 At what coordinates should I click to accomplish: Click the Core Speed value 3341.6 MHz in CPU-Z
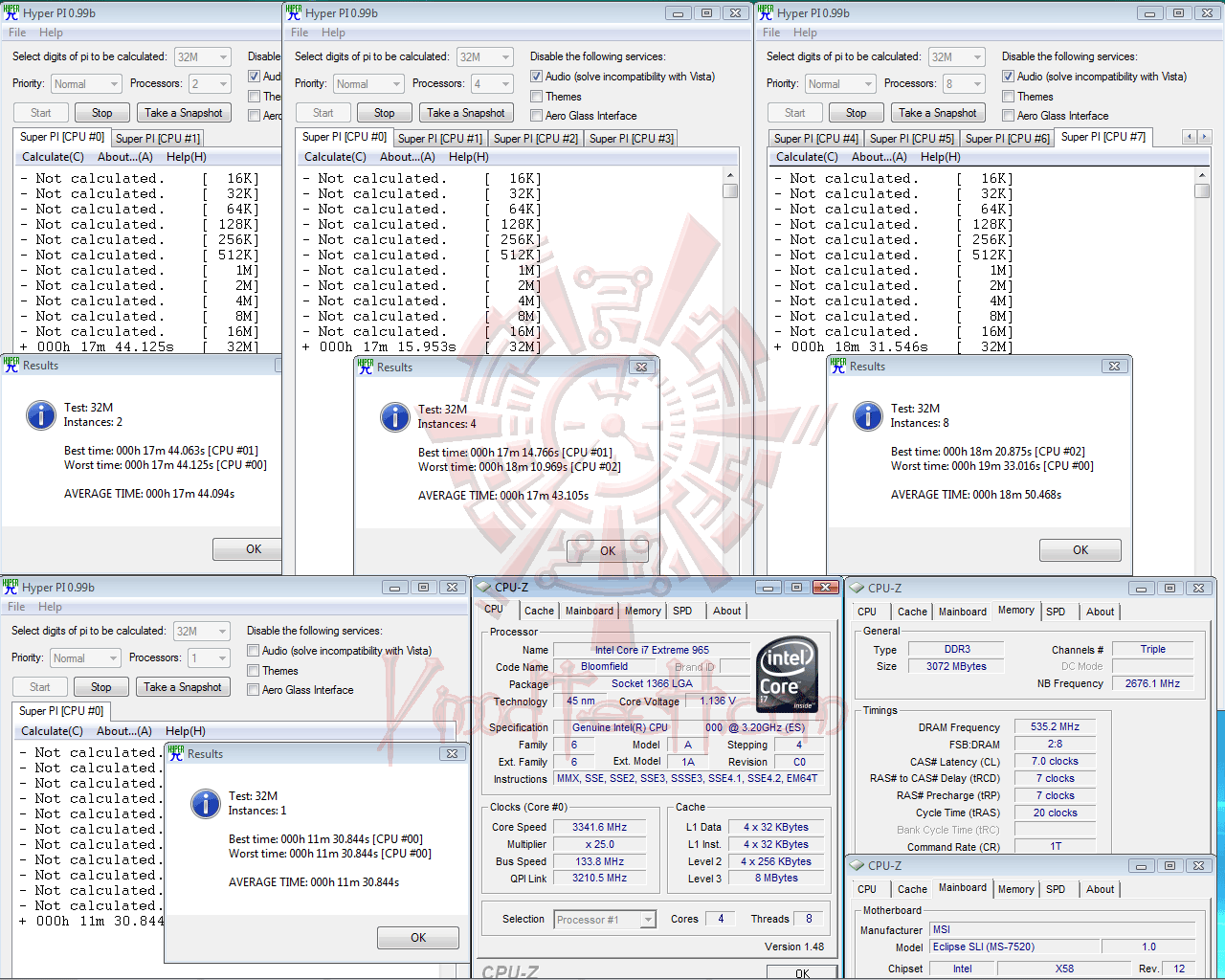click(600, 827)
